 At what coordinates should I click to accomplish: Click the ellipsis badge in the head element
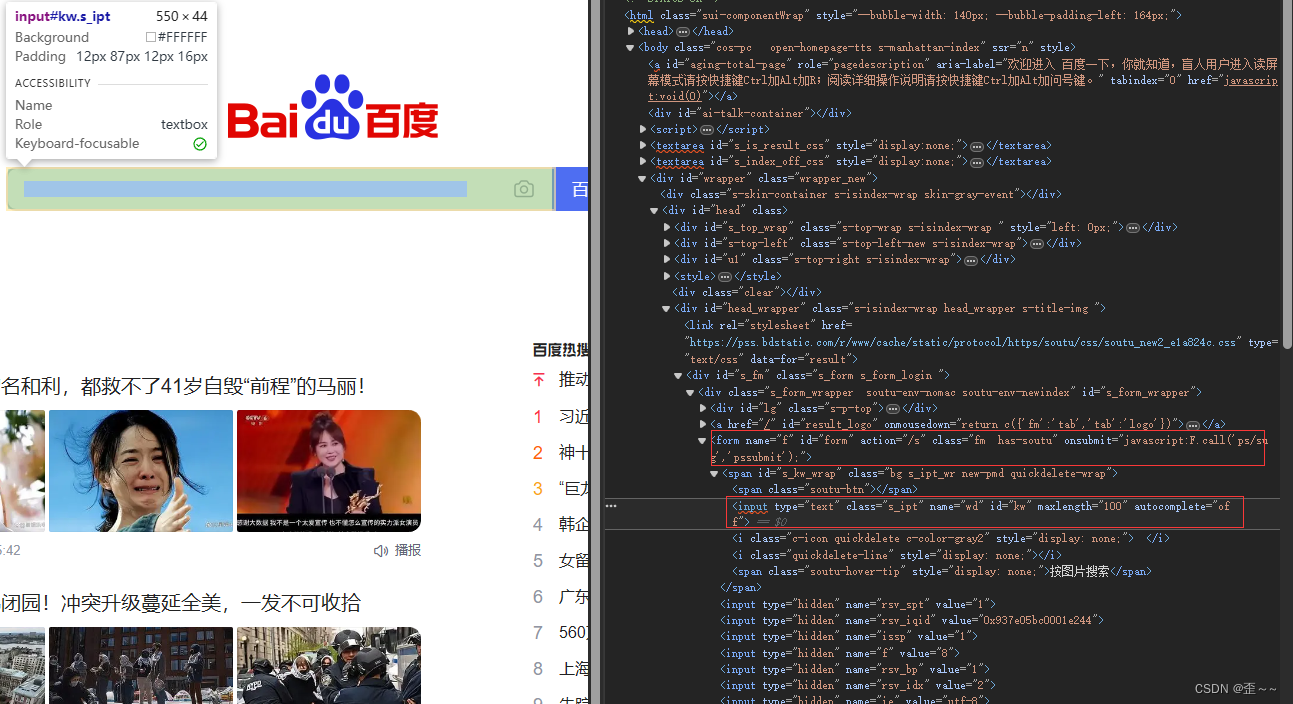click(x=682, y=32)
